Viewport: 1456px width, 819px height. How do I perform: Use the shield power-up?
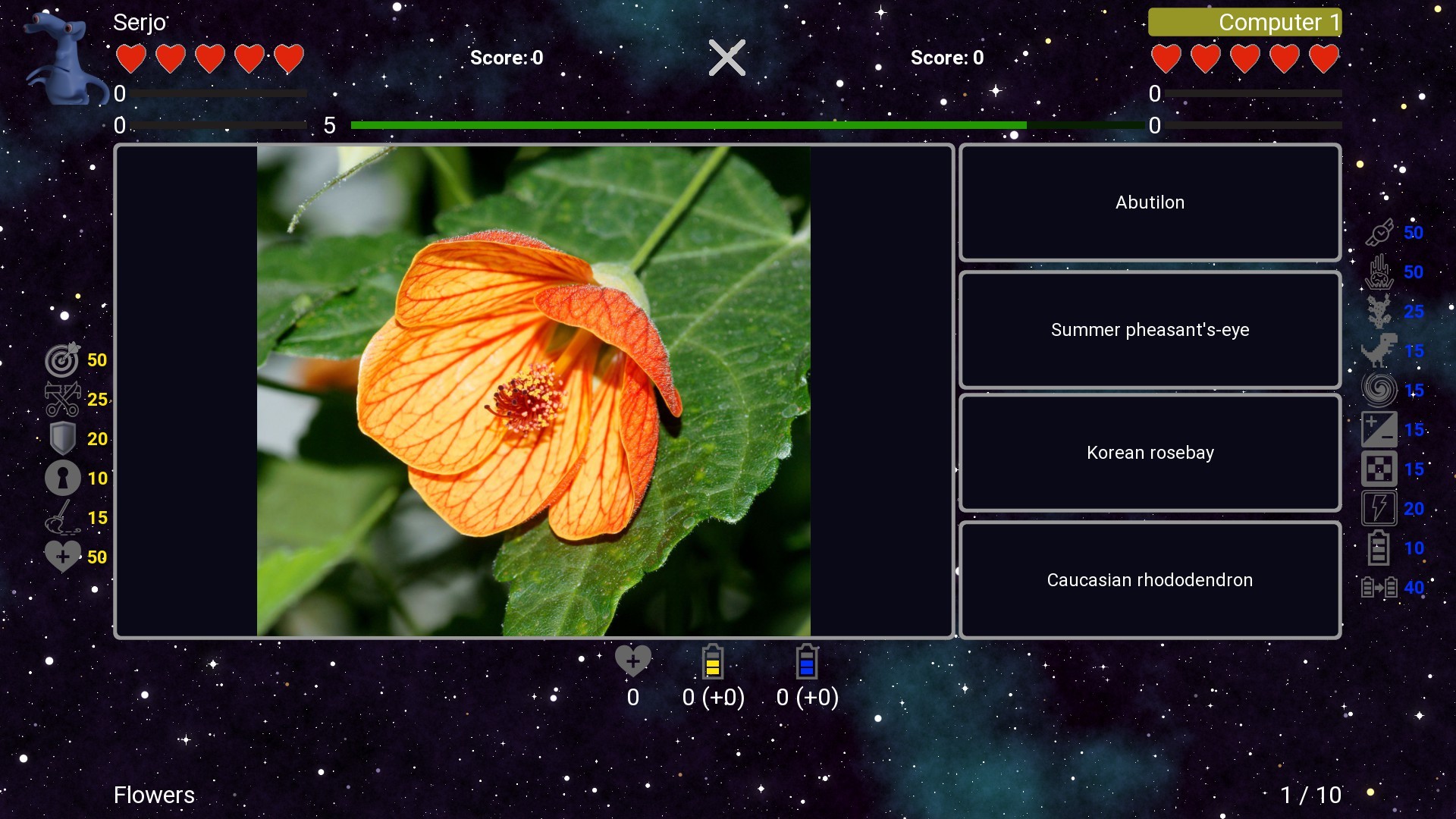63,438
